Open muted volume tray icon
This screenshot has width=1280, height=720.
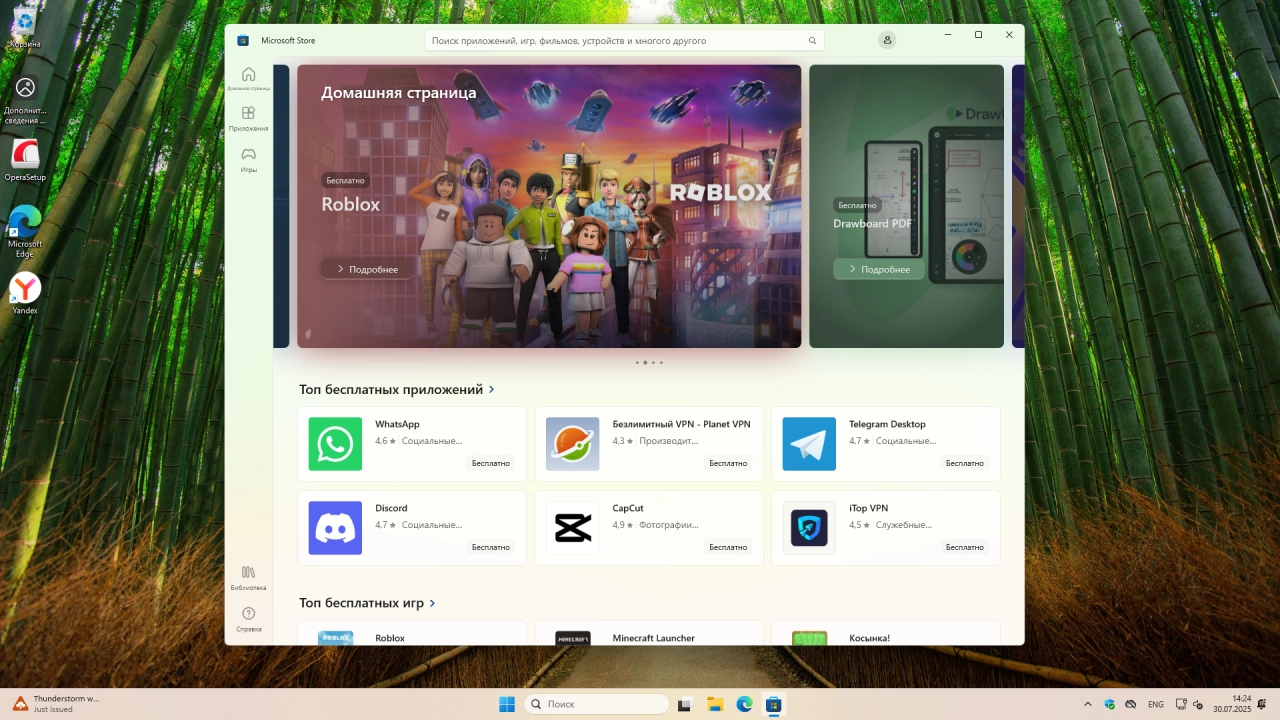click(1198, 704)
